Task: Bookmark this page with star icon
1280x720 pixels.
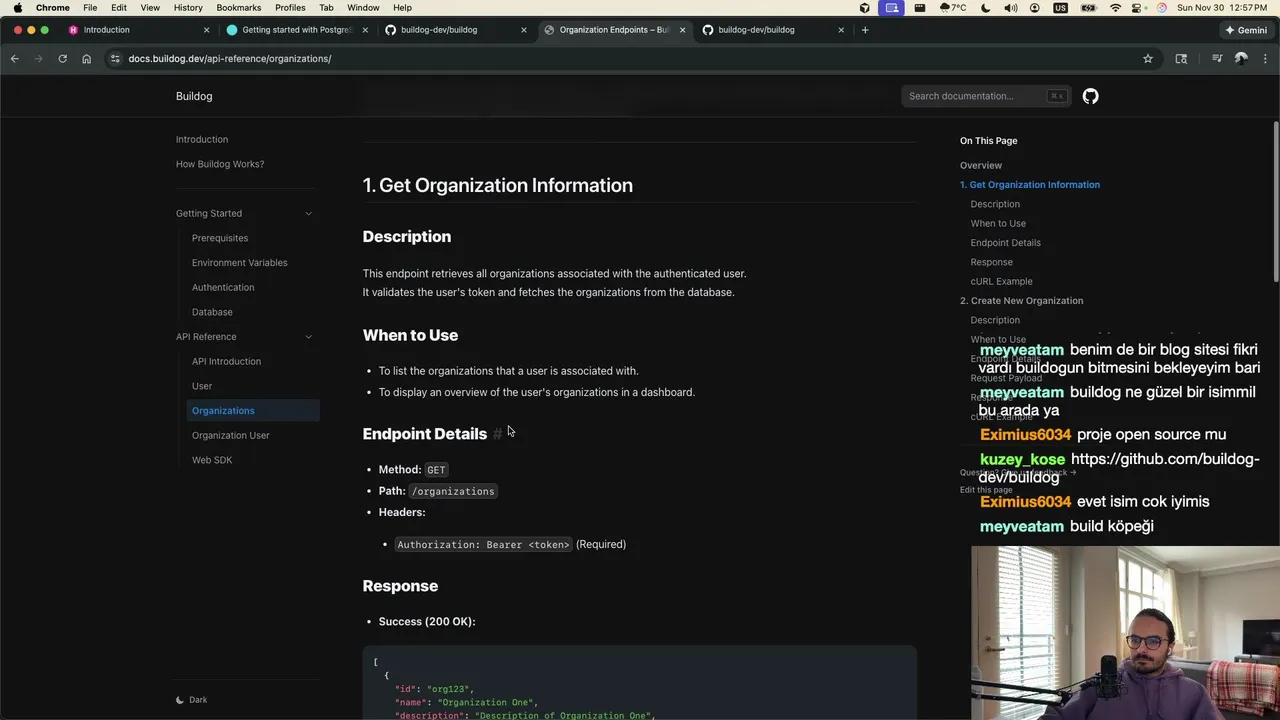Action: [x=1148, y=59]
